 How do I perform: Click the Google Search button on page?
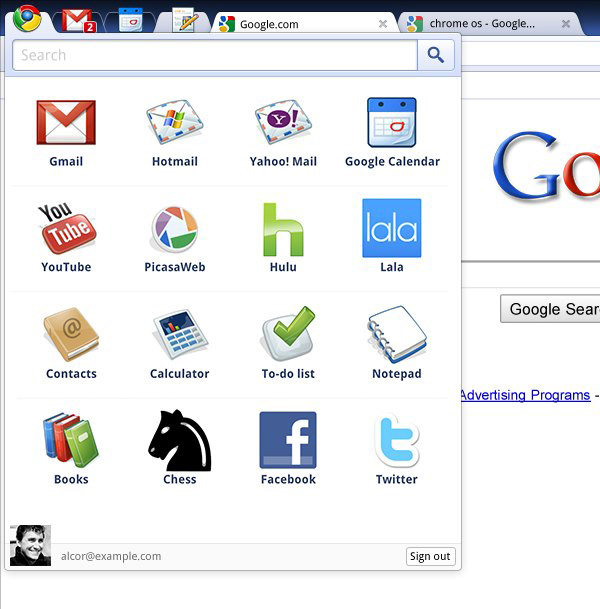pos(551,309)
